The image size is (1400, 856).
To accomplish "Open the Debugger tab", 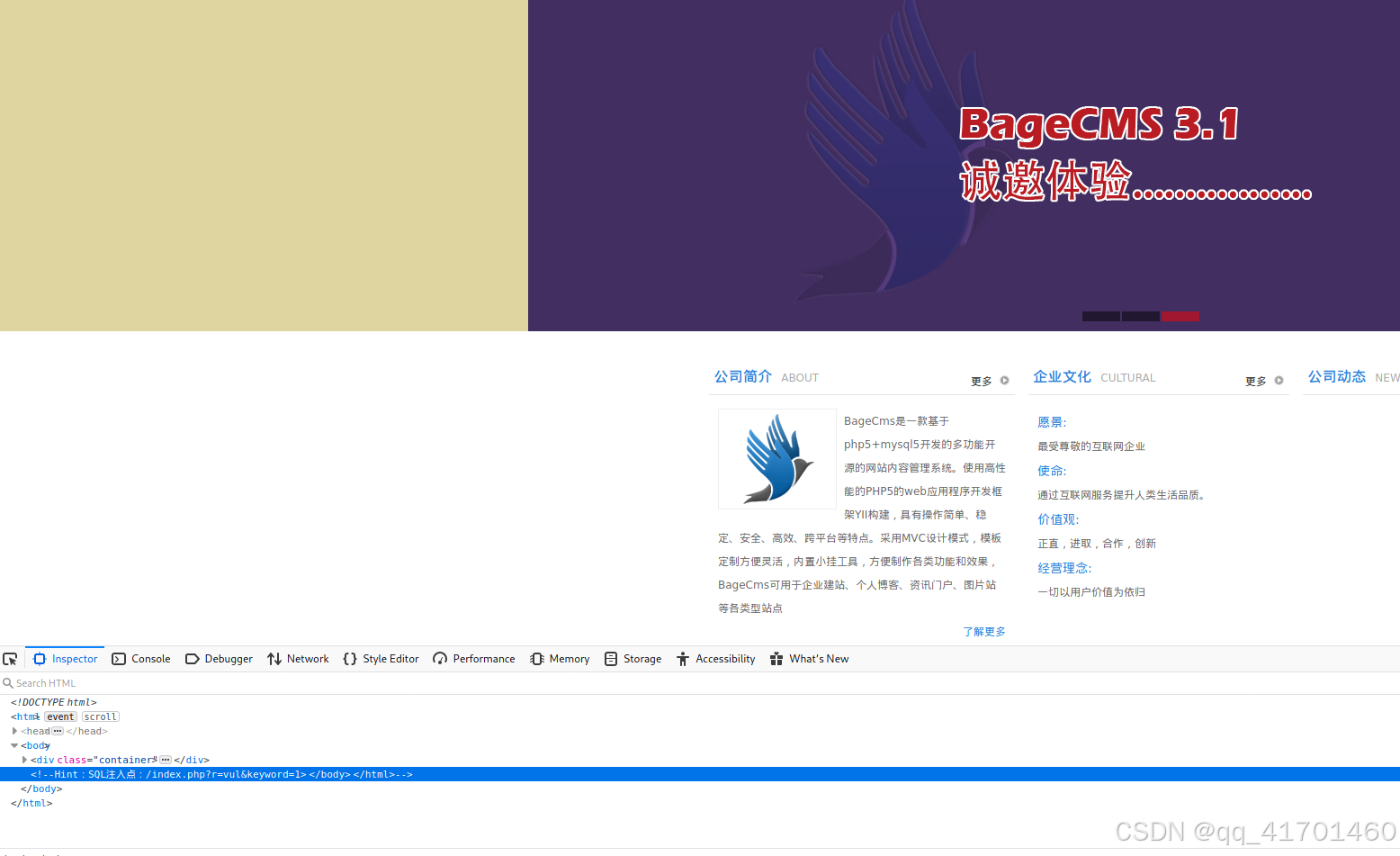I will point(220,659).
